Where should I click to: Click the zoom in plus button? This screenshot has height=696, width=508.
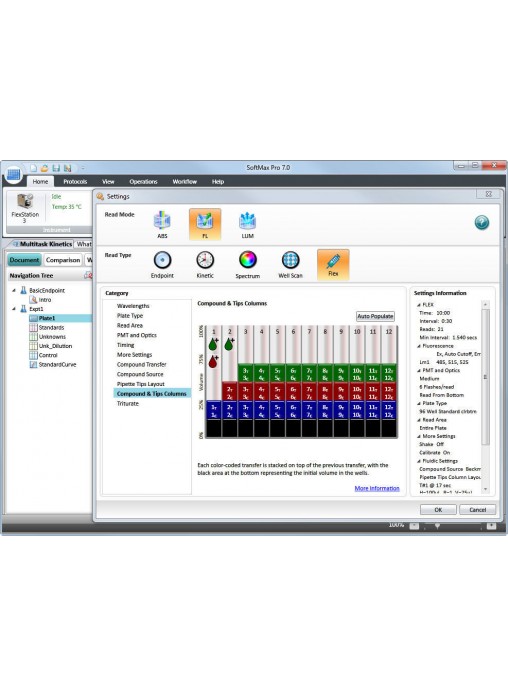point(491,526)
